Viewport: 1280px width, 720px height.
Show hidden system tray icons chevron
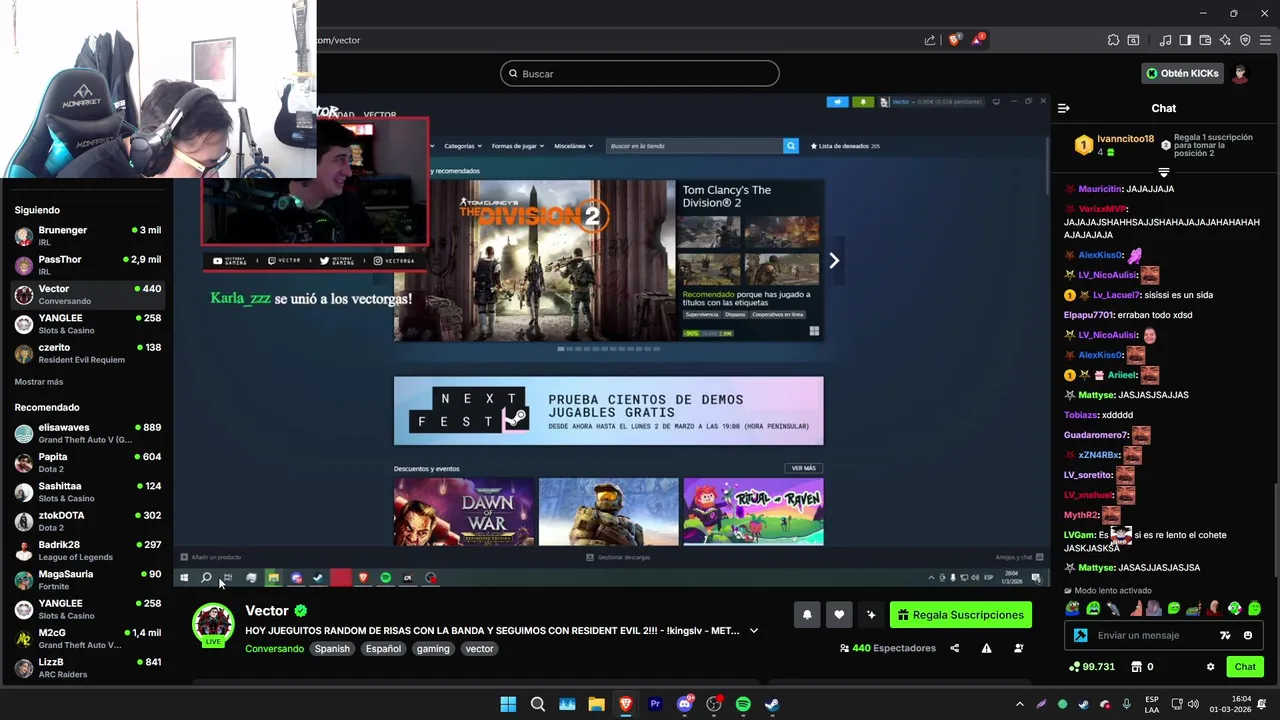(1020, 704)
